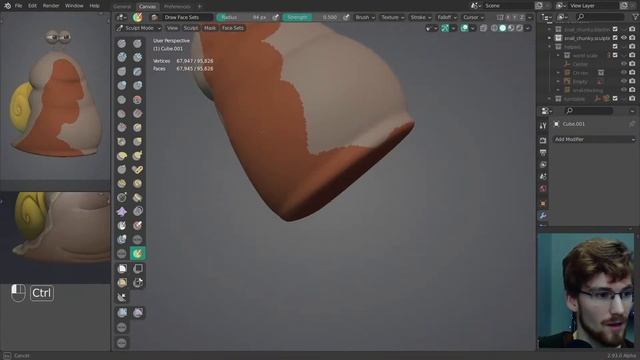This screenshot has height=360, width=640.
Task: Toggle eye visibility for snail_chunky.sculpt row
Action: (624, 38)
